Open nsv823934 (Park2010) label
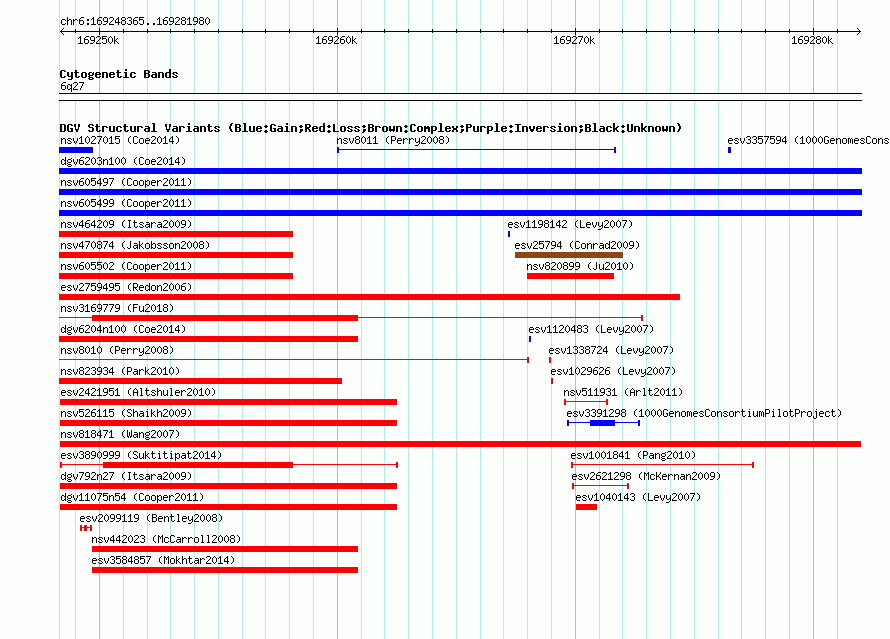The image size is (890, 639). pos(120,371)
